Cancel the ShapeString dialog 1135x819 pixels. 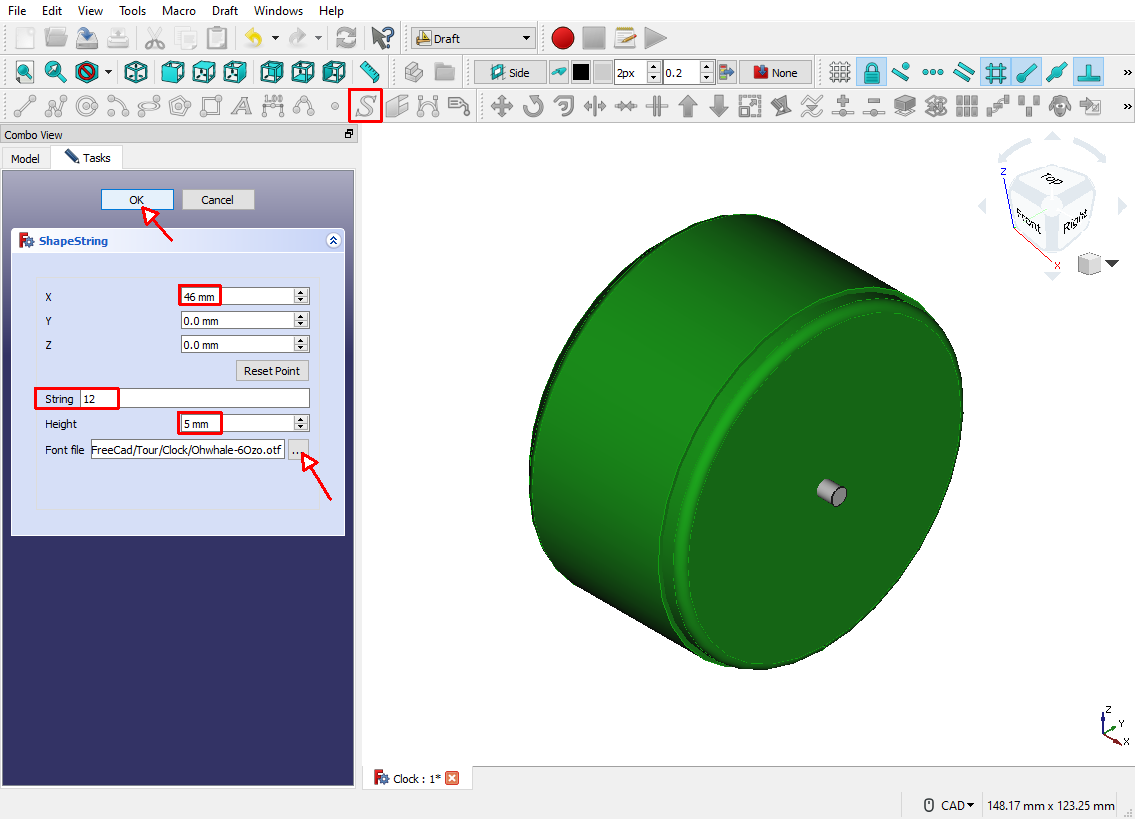coord(217,200)
